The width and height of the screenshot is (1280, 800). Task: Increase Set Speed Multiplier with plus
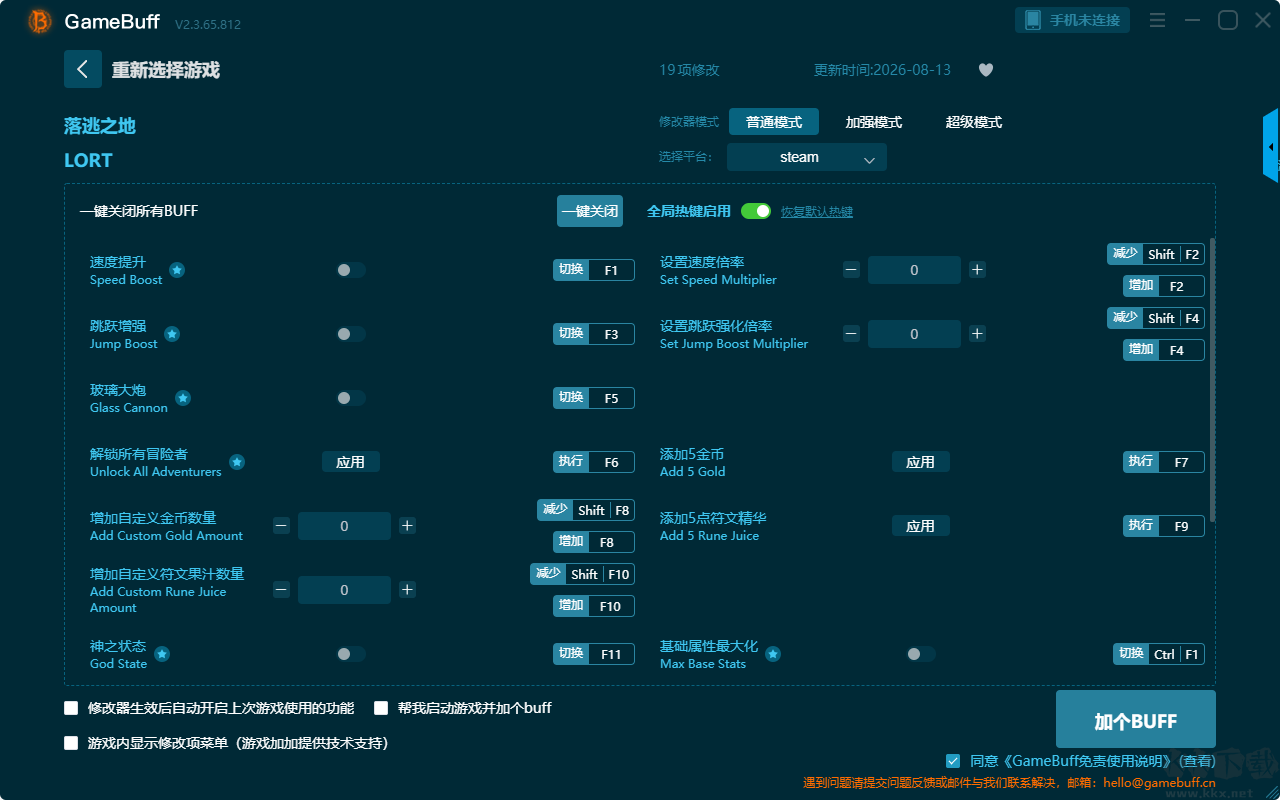coord(977,270)
